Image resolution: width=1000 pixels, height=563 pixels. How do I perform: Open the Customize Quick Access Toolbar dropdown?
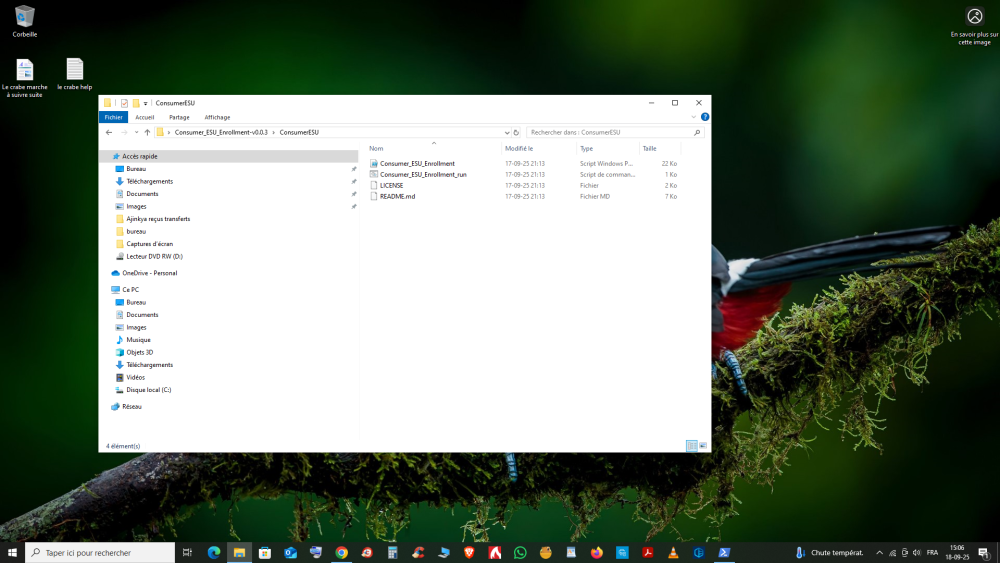pos(146,103)
